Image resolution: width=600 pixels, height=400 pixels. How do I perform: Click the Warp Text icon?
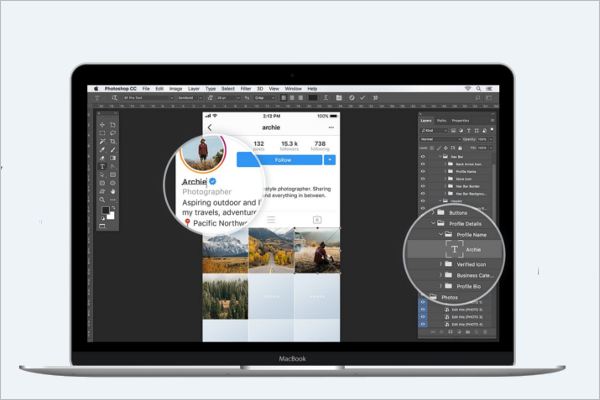326,98
